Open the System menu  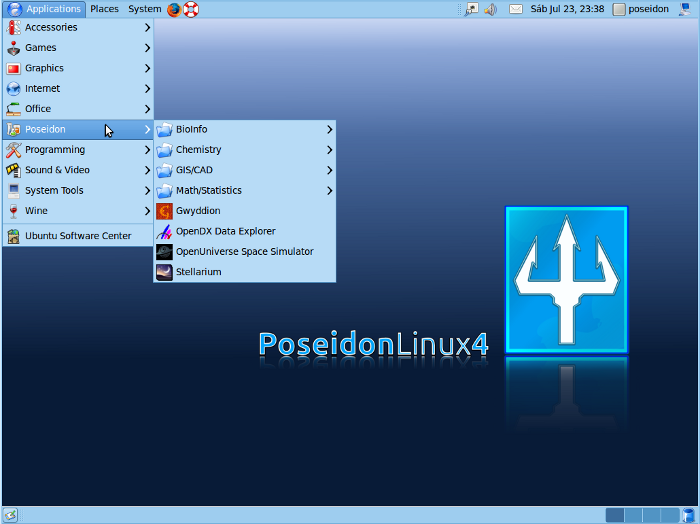point(144,9)
